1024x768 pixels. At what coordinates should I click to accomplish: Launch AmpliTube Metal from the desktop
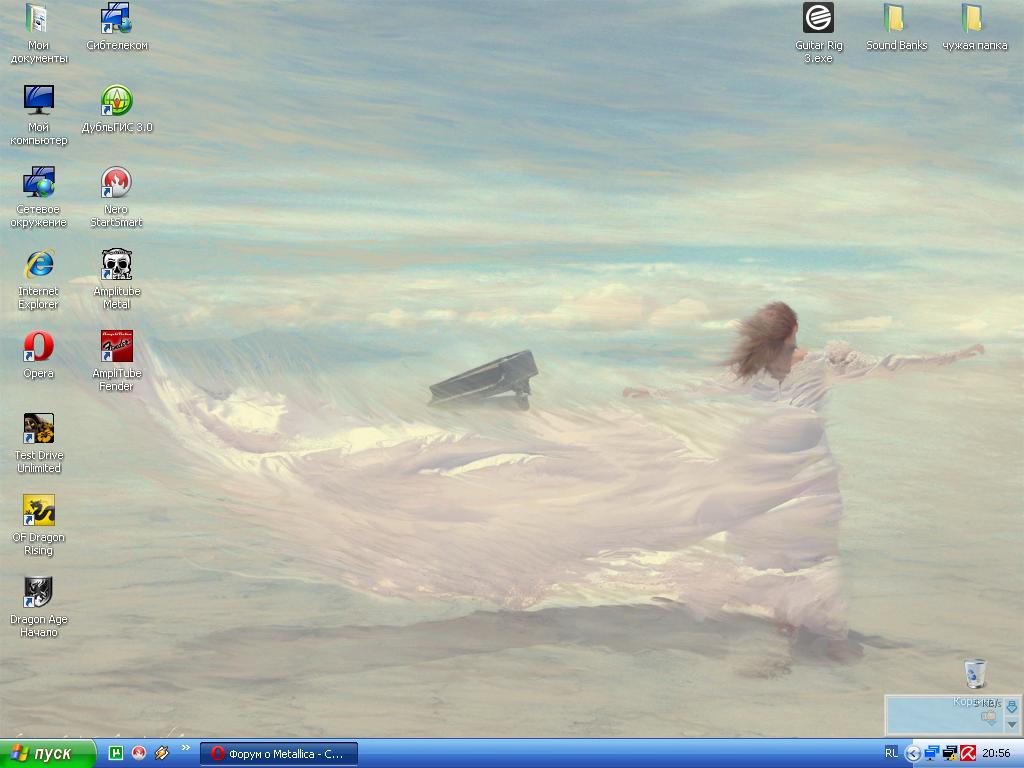coord(117,266)
